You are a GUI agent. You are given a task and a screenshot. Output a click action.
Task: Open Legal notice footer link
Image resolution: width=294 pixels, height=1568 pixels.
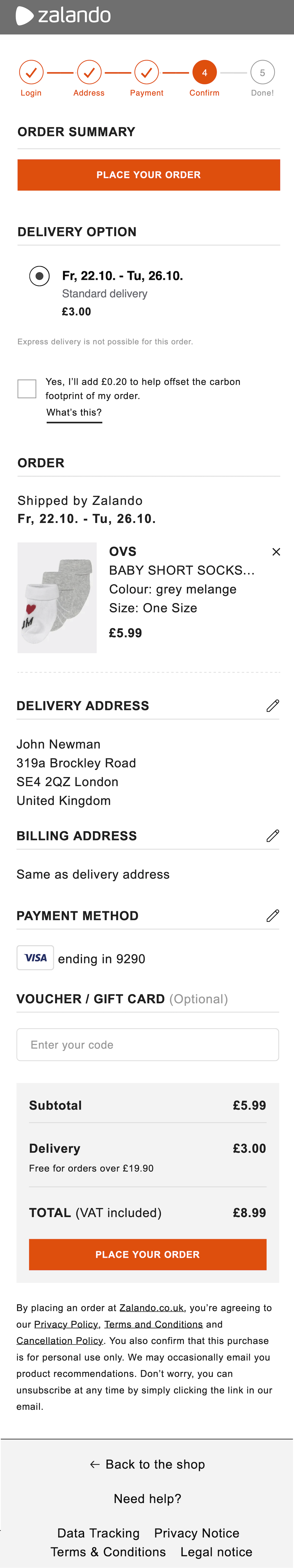pos(216,1552)
